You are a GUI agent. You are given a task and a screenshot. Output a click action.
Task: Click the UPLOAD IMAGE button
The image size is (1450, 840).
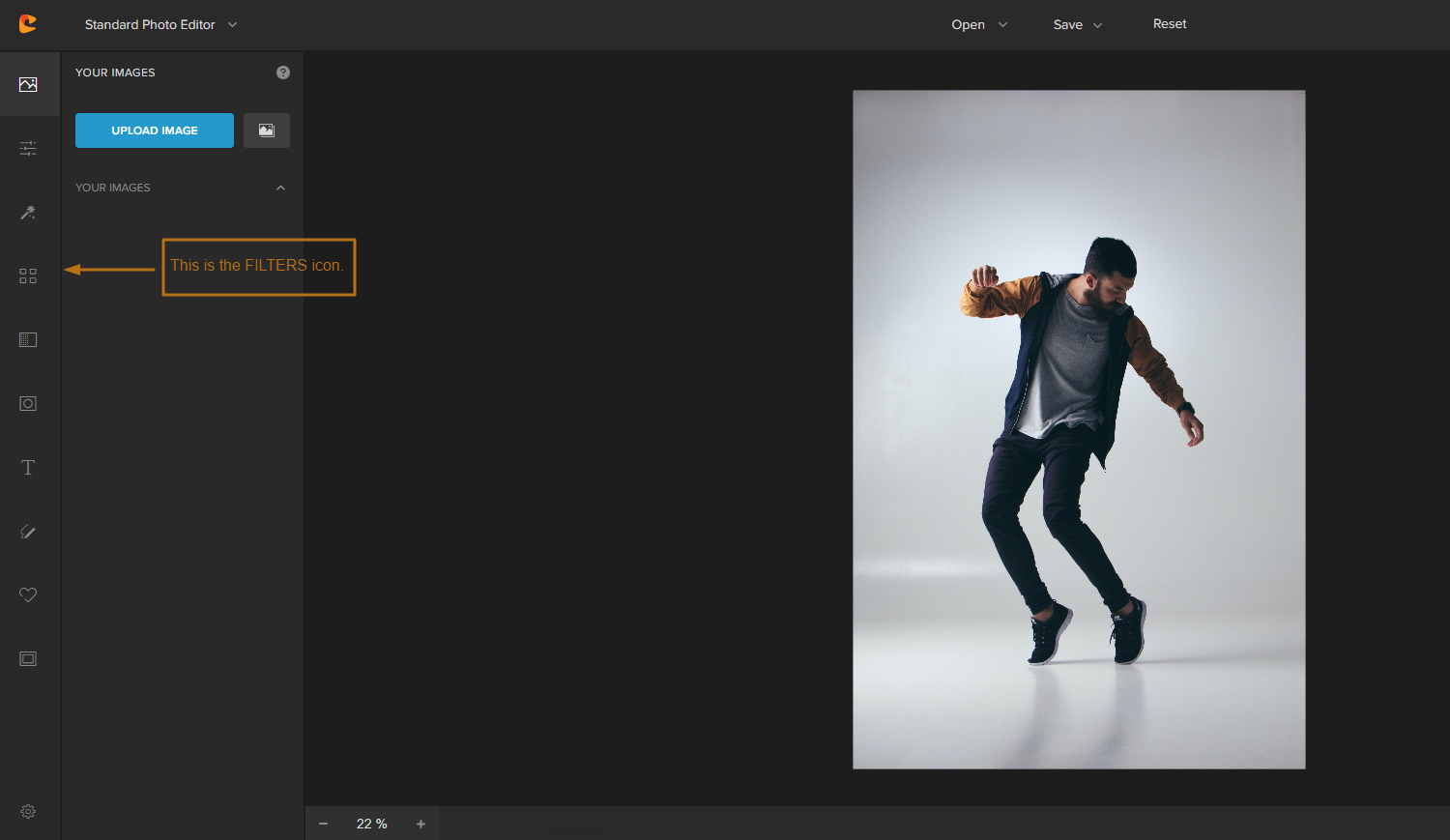coord(155,130)
